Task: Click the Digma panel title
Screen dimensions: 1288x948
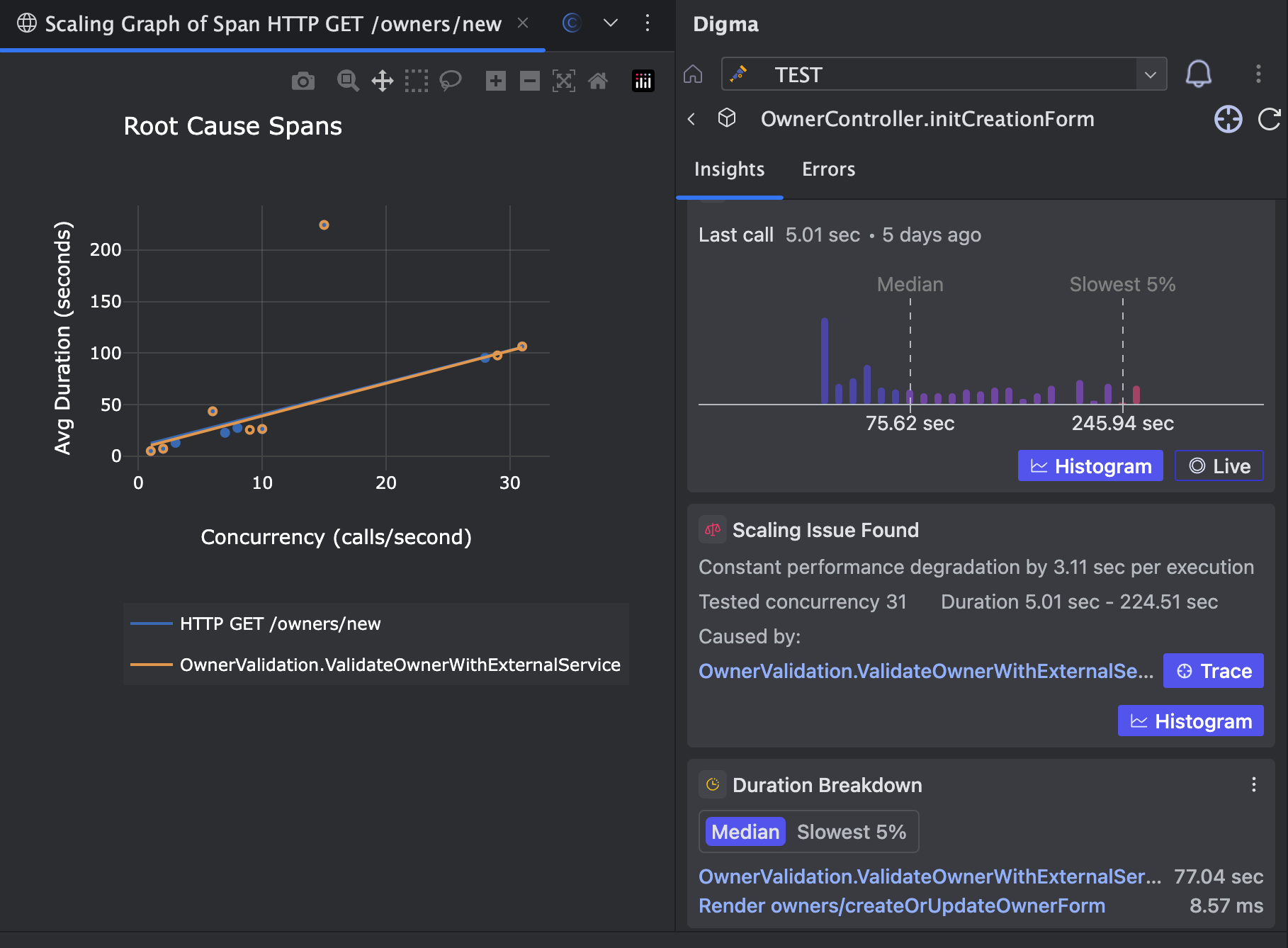Action: (x=725, y=24)
